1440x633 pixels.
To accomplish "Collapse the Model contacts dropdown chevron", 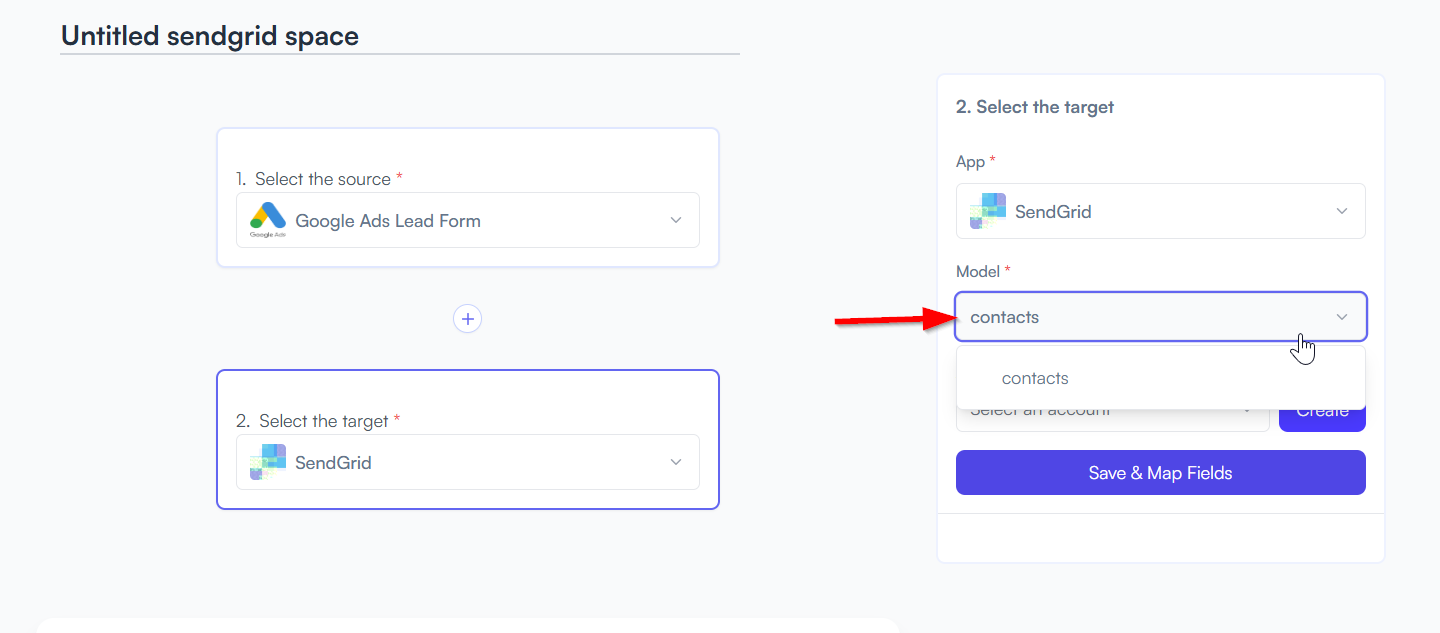I will (x=1342, y=317).
